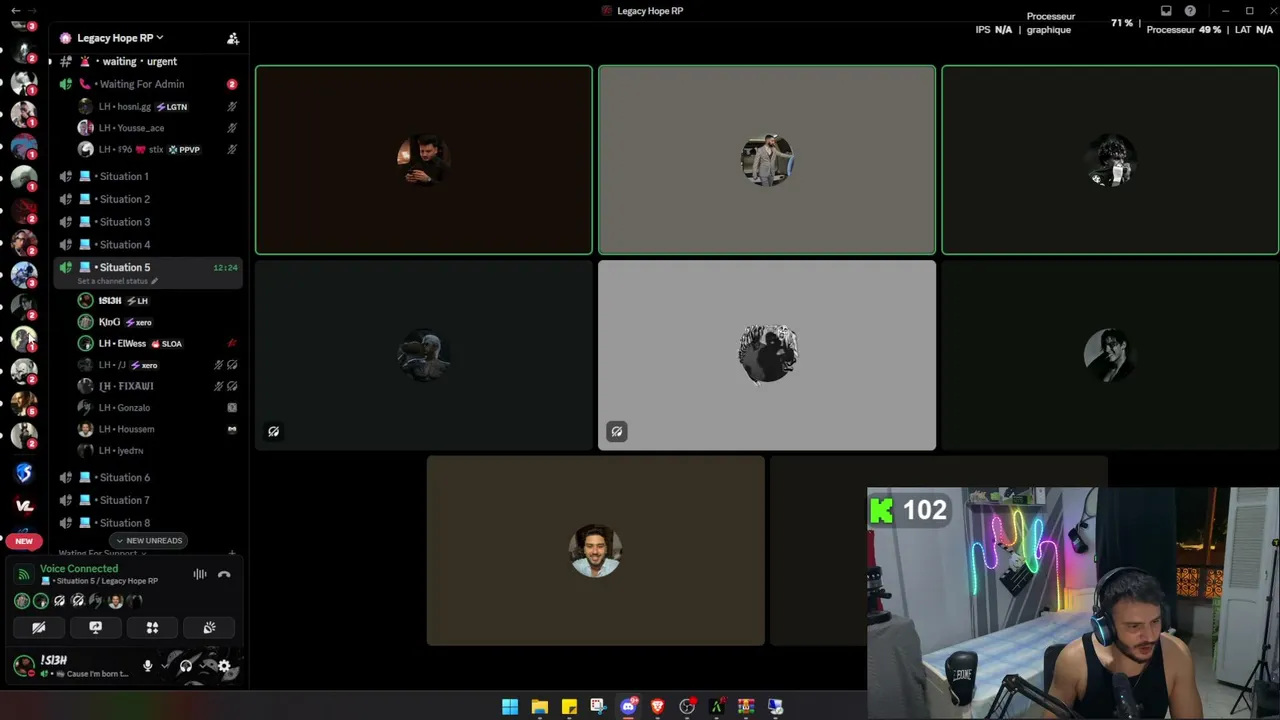Select user LH Houssem in Situation 5
The height and width of the screenshot is (720, 1280).
point(158,429)
